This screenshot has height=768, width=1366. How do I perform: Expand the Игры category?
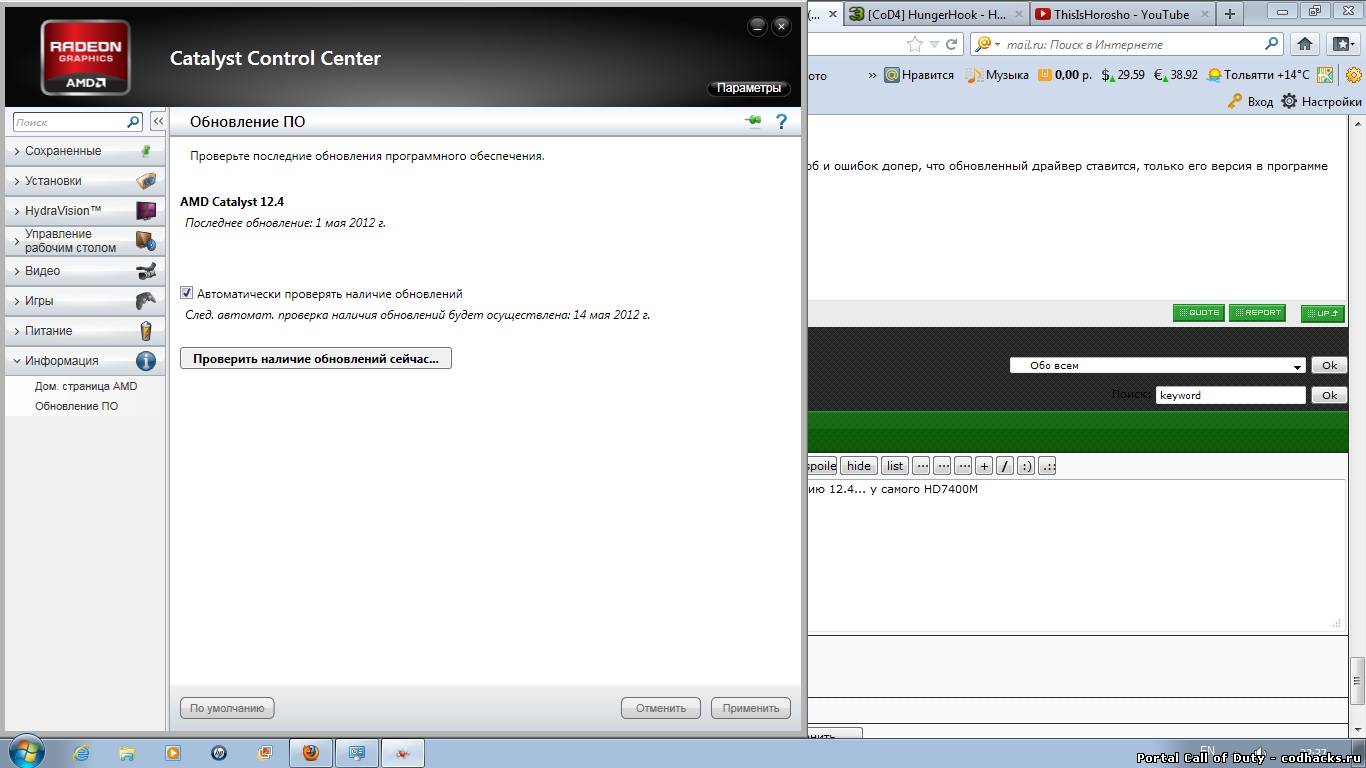click(39, 301)
